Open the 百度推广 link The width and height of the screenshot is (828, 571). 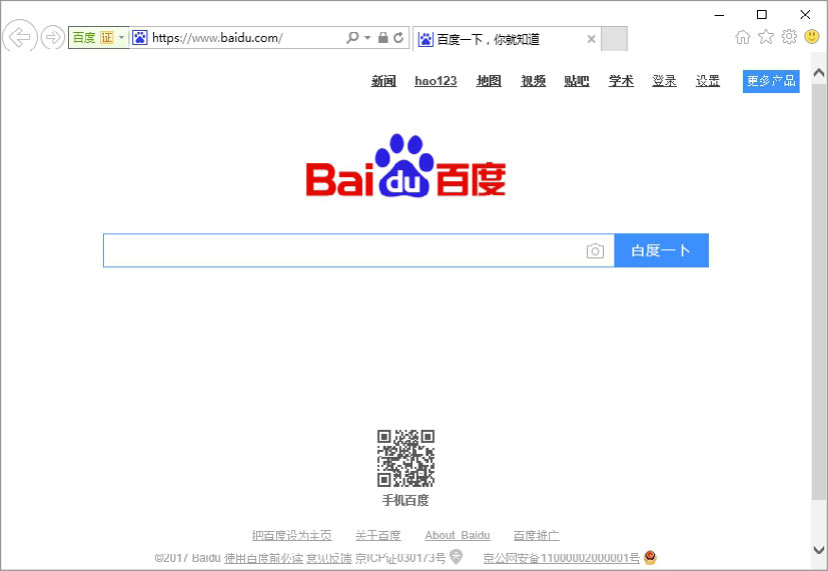(536, 536)
